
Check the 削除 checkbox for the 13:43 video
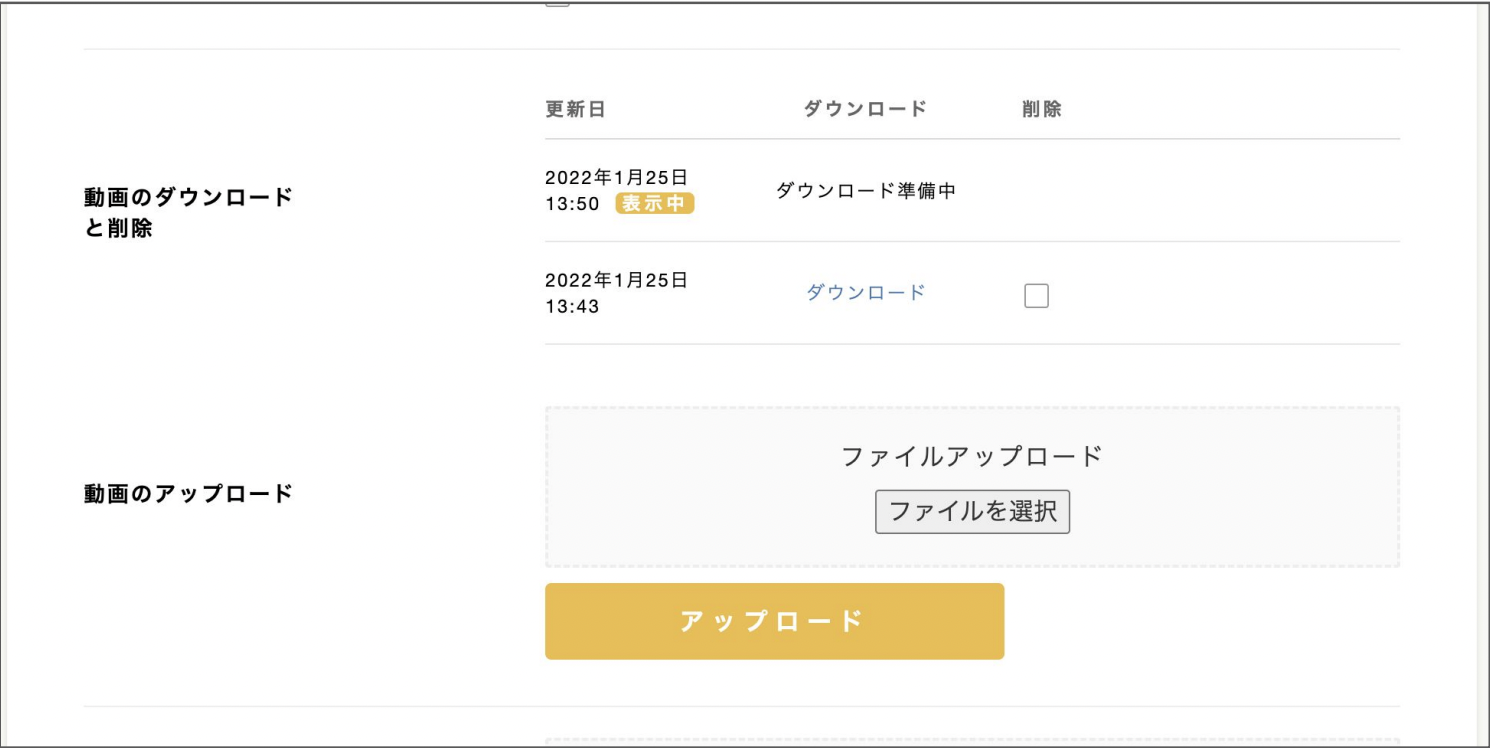click(1036, 296)
